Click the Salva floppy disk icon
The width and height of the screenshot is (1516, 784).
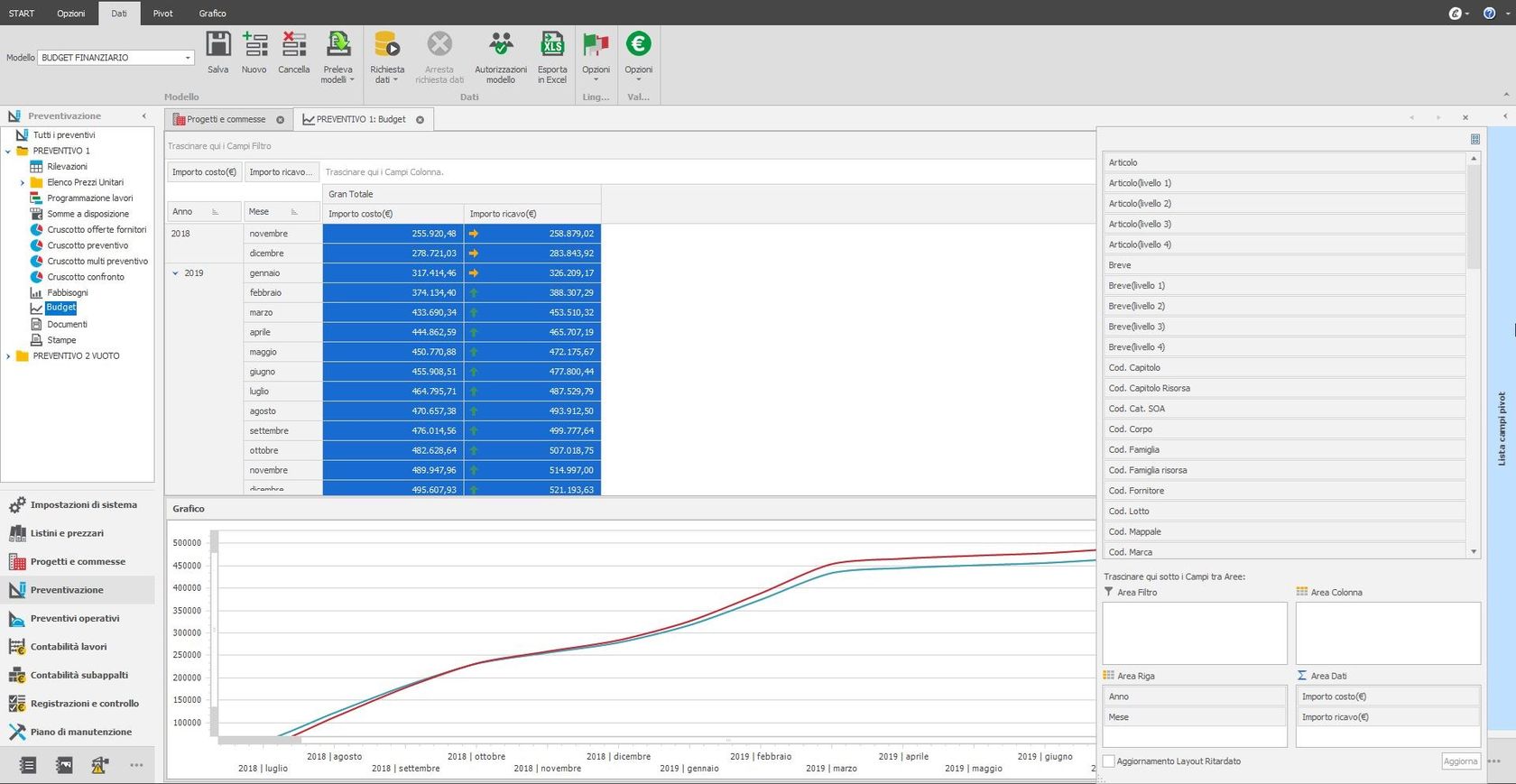pos(217,45)
